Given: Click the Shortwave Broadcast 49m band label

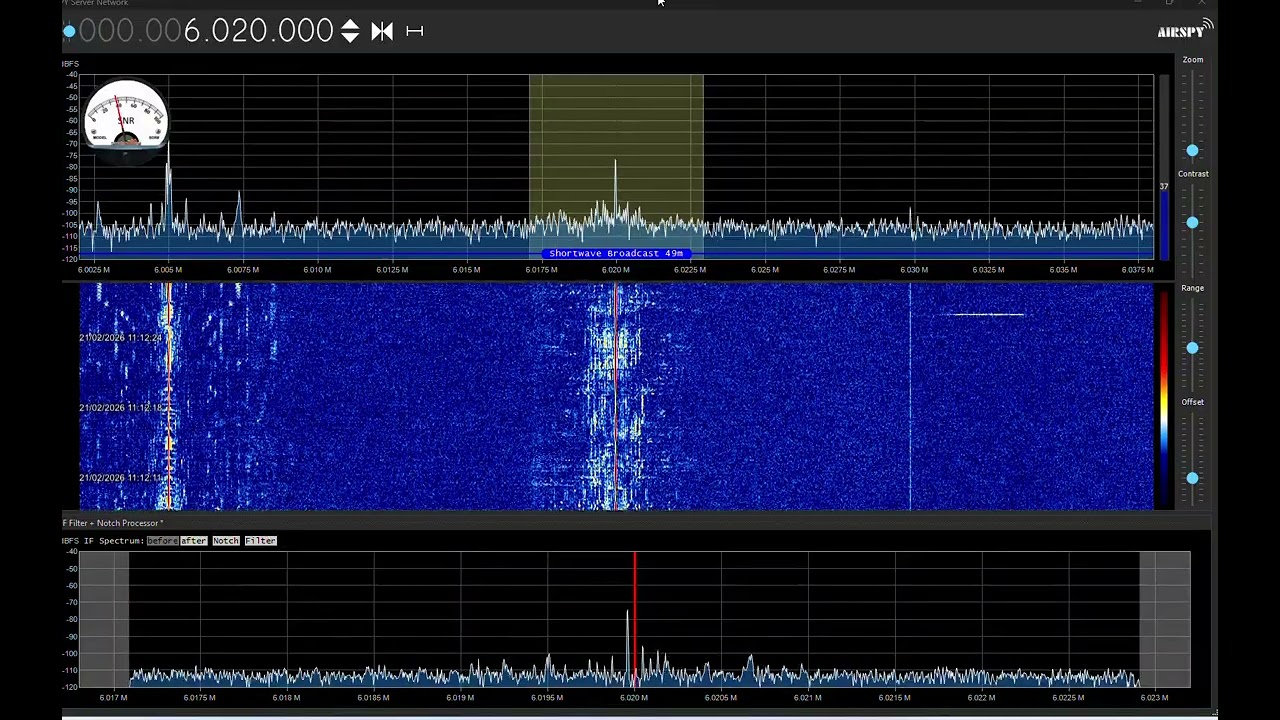Looking at the screenshot, I should click(x=616, y=254).
